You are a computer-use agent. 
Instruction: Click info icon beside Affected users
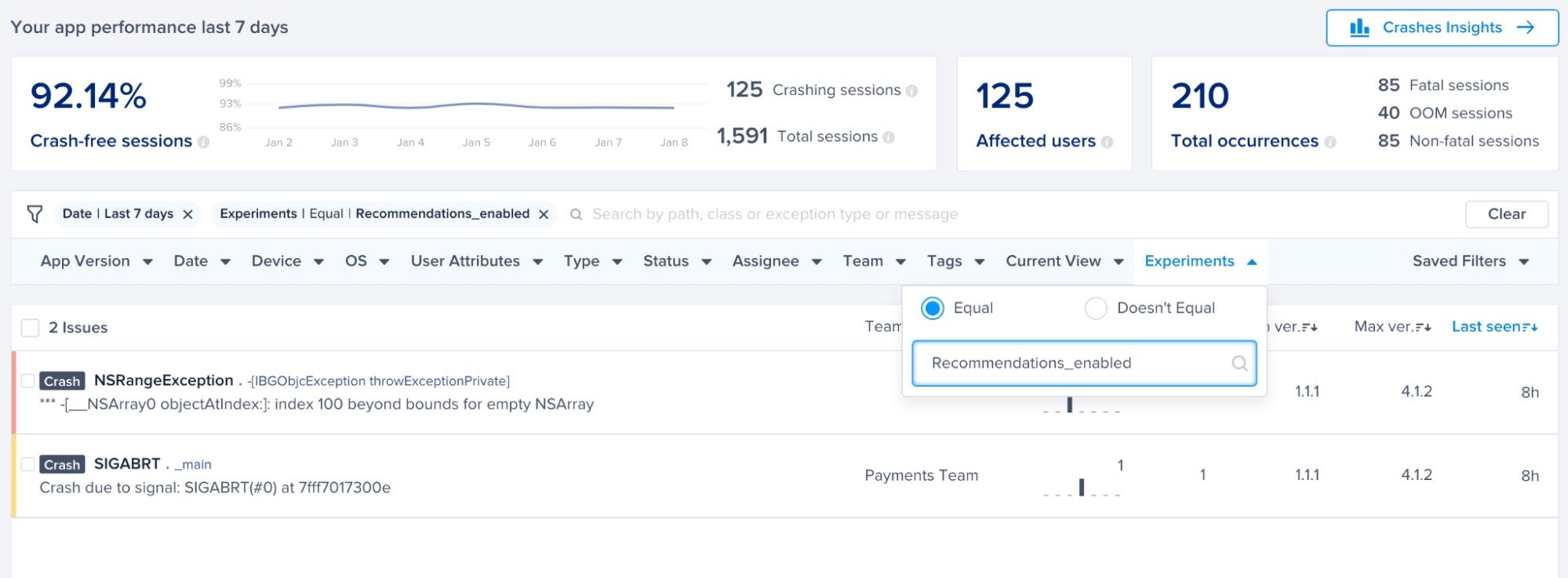click(1107, 142)
